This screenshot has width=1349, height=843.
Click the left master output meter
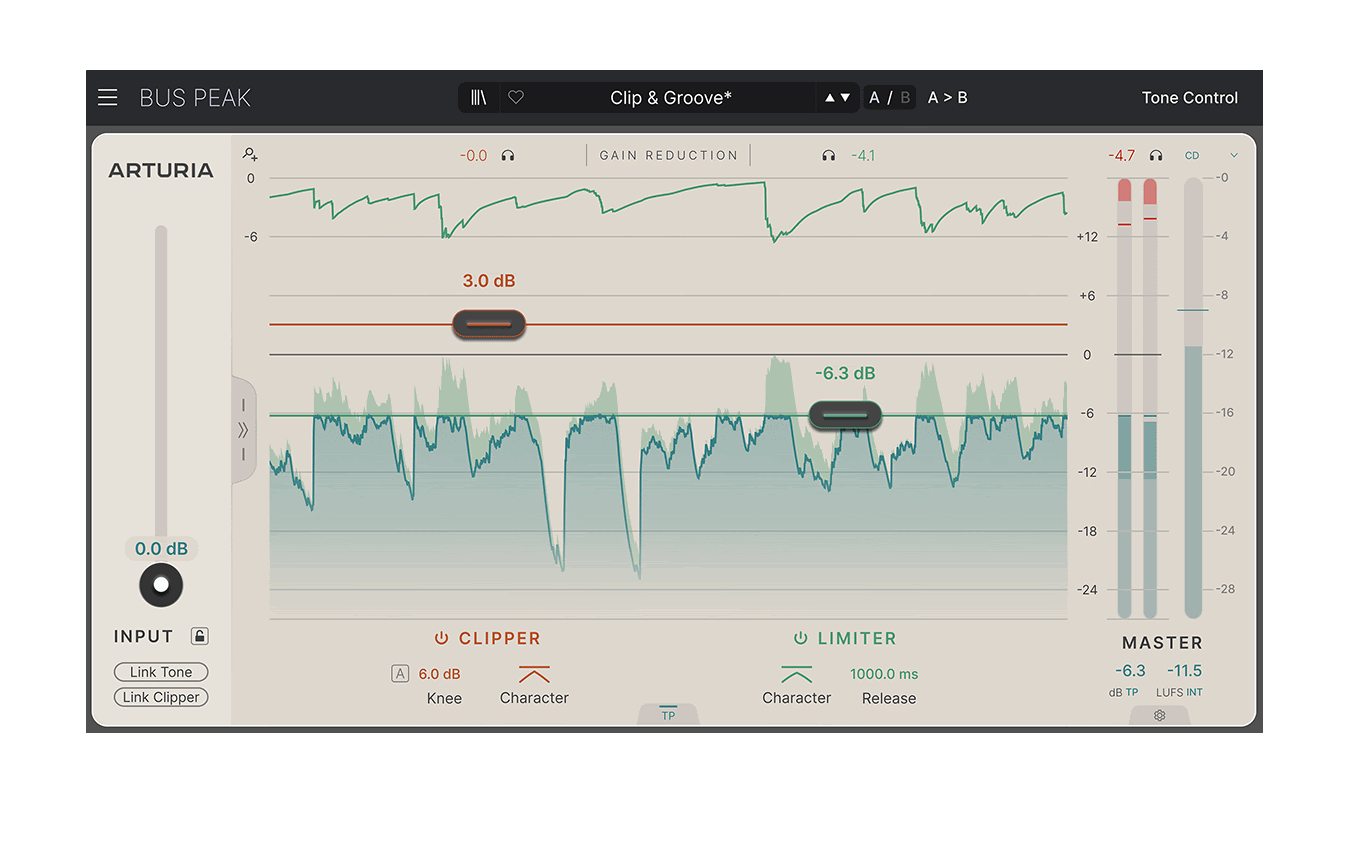point(1125,398)
